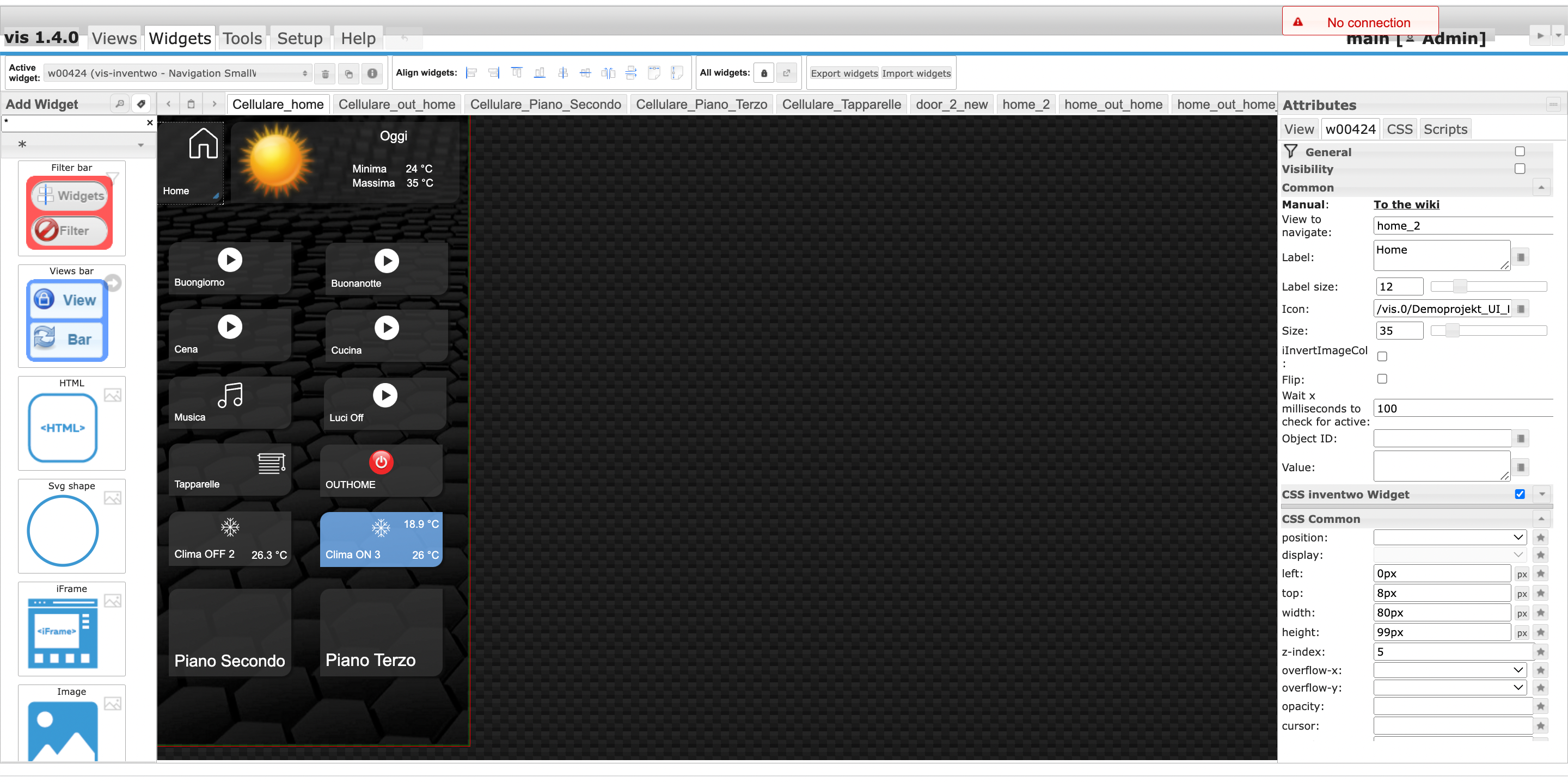The height and width of the screenshot is (783, 1568).
Task: Copy the active widget
Action: pyautogui.click(x=348, y=73)
